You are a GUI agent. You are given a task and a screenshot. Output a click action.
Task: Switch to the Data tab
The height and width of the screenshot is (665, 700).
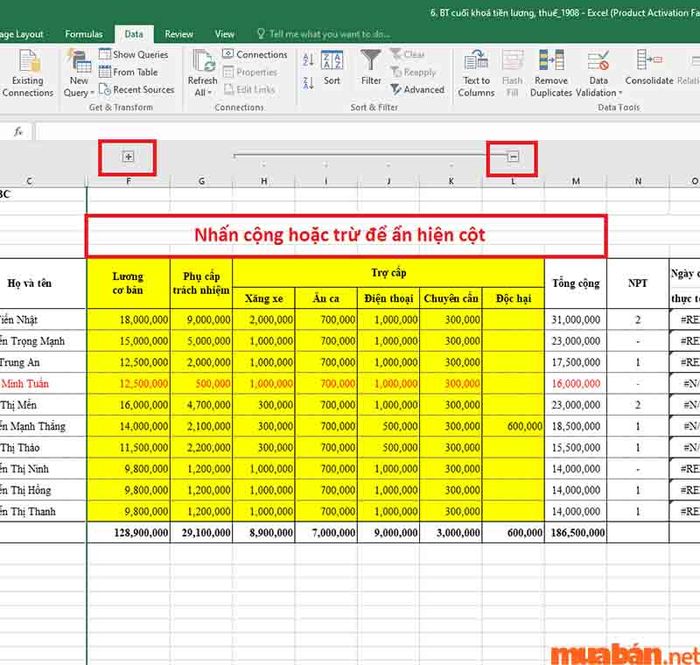[x=134, y=34]
